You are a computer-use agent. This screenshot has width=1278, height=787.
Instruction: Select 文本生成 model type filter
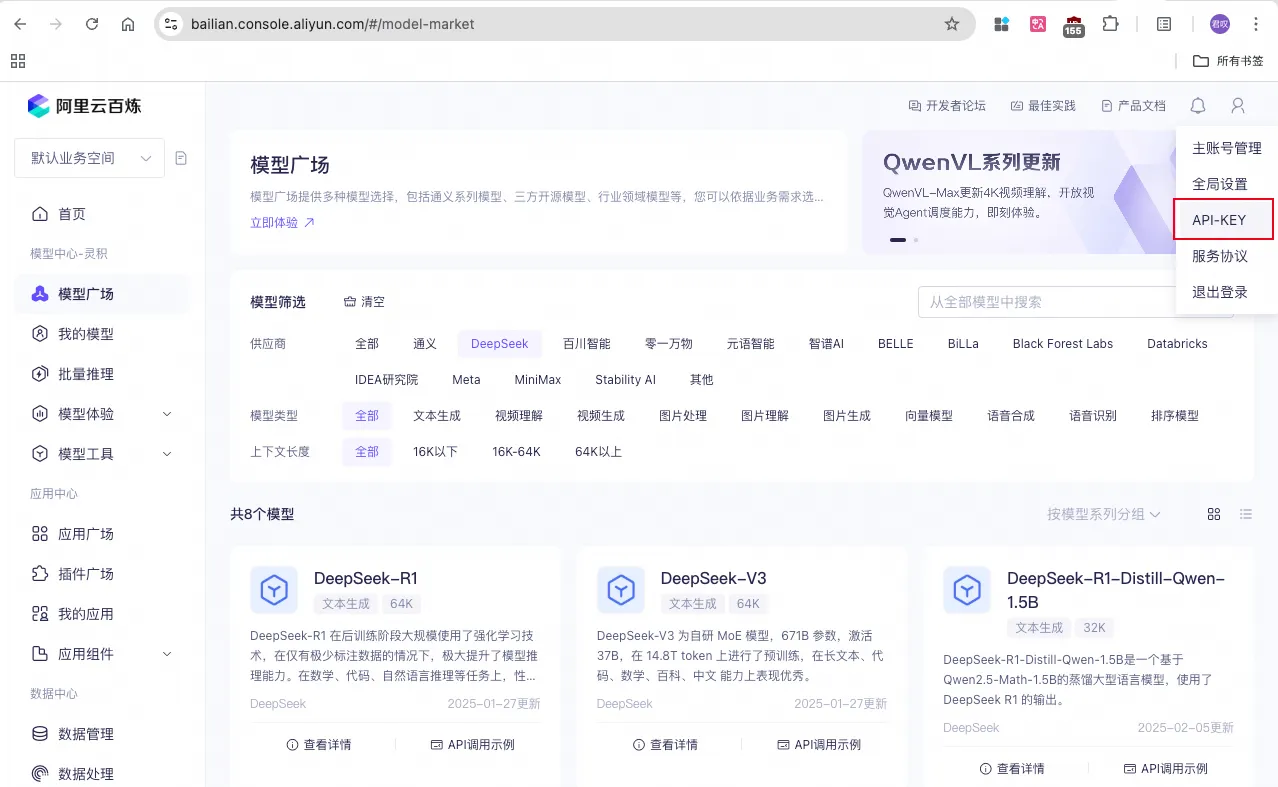(437, 416)
